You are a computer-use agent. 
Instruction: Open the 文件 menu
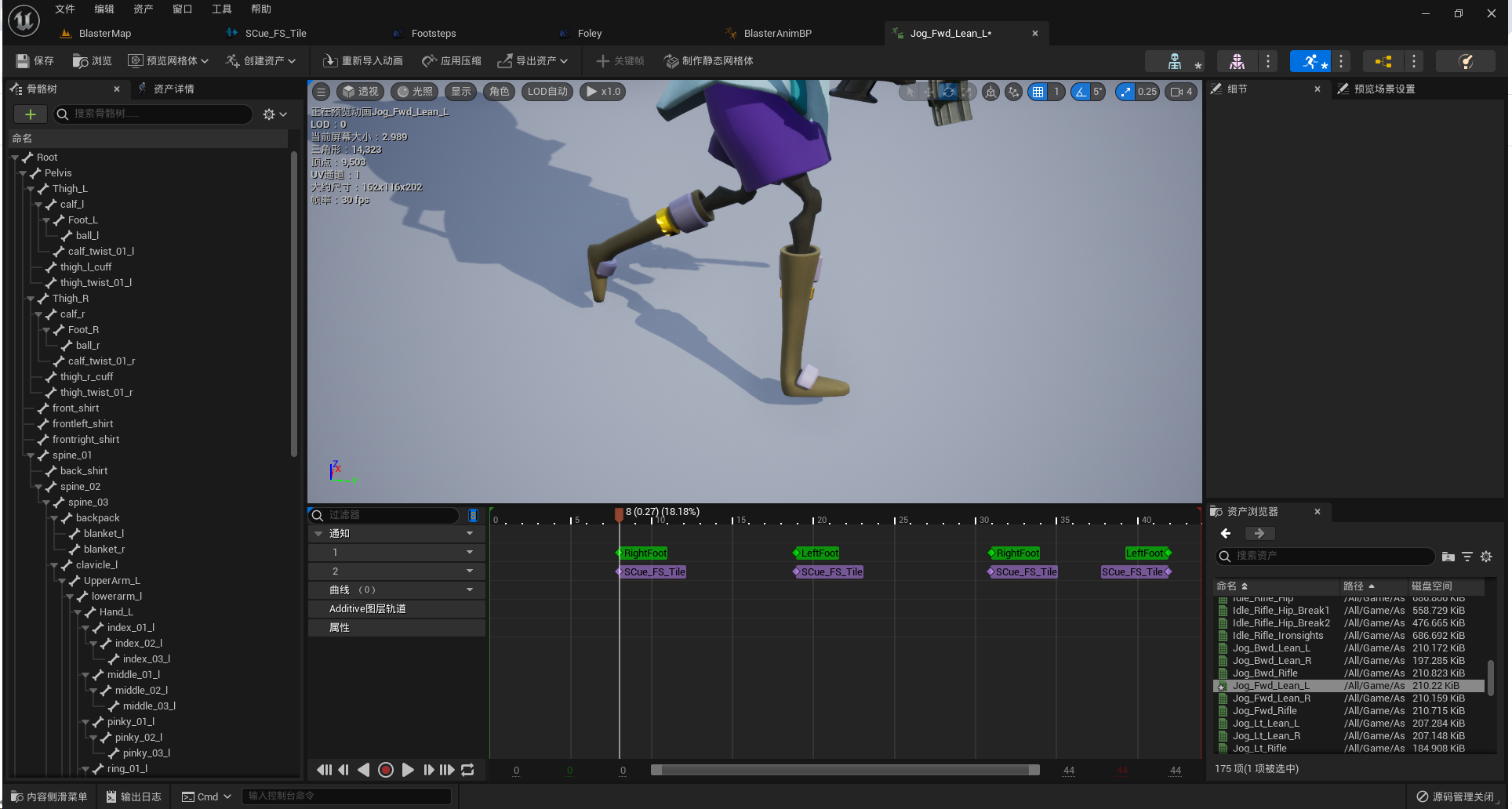65,9
